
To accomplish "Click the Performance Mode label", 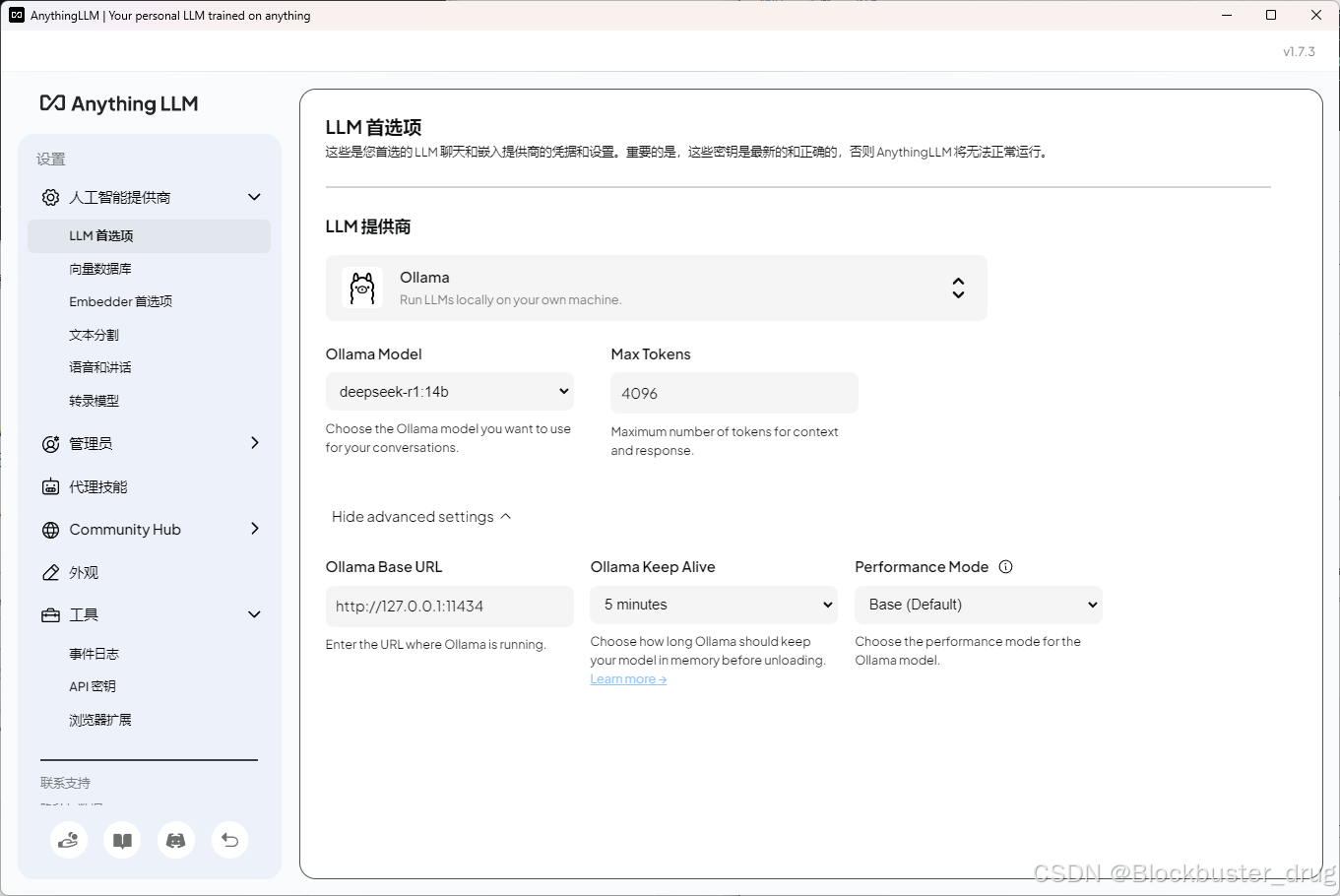I will [x=922, y=567].
